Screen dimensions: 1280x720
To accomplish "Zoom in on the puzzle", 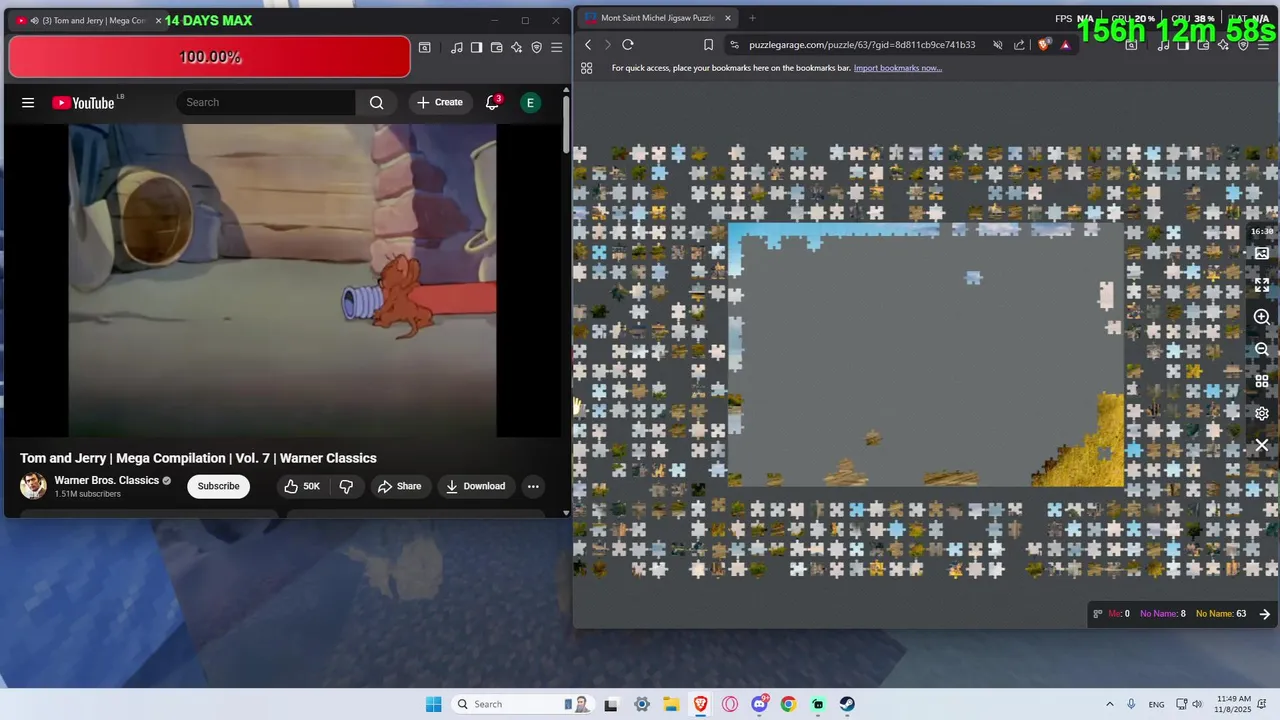I will (x=1262, y=317).
